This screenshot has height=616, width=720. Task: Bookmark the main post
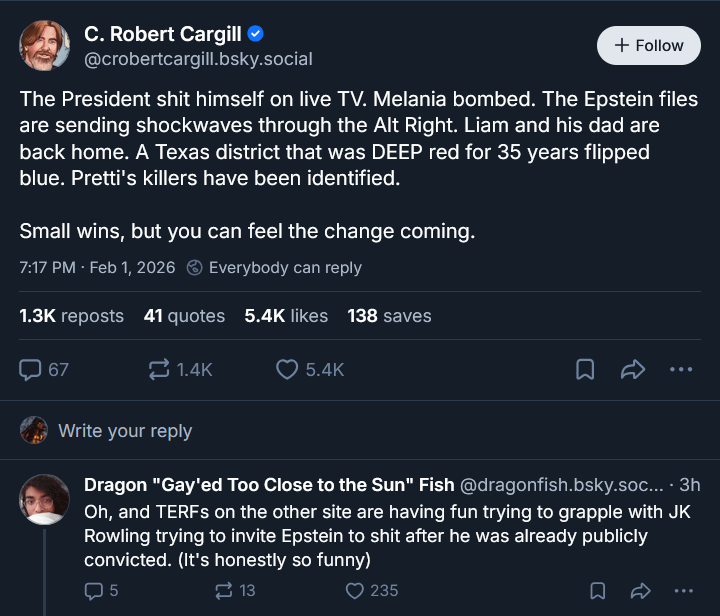(585, 369)
